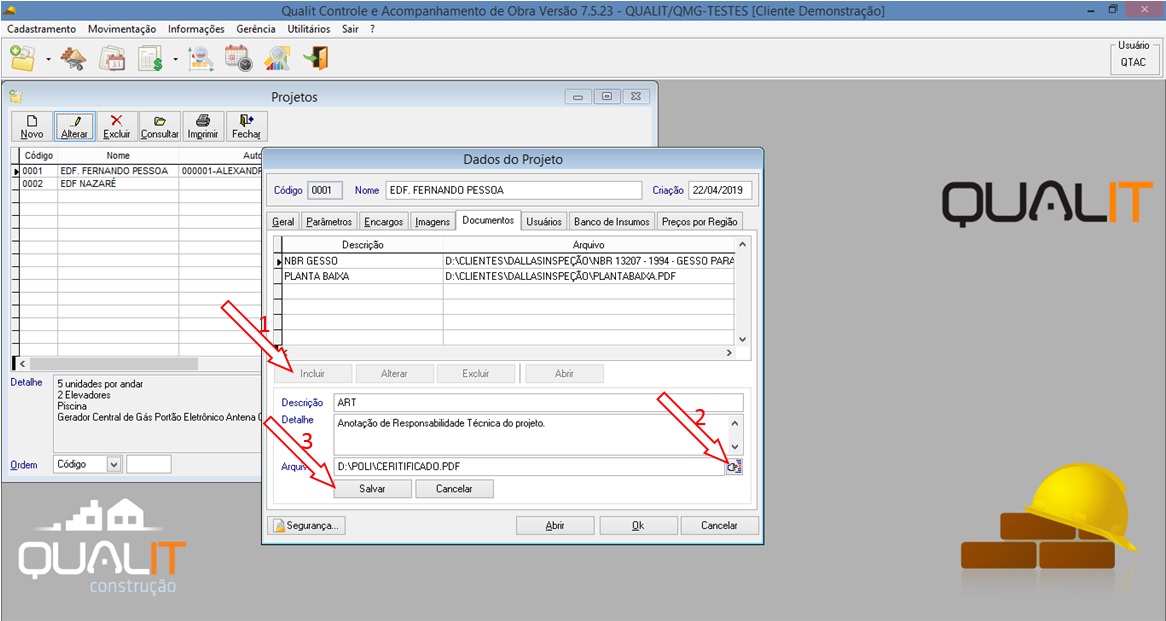Image resolution: width=1166 pixels, height=621 pixels.
Task: Open the calendar with clock toolbar icon
Action: coord(239,58)
